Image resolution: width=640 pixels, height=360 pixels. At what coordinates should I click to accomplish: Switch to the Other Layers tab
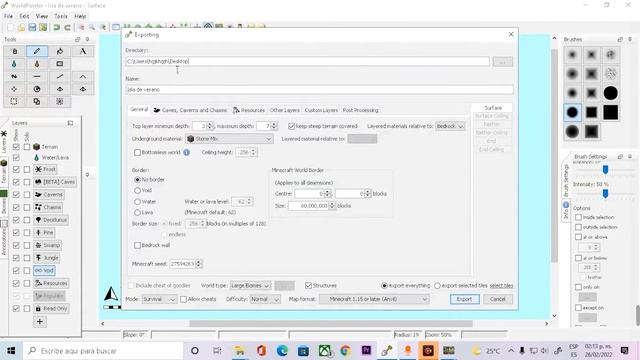click(x=284, y=110)
